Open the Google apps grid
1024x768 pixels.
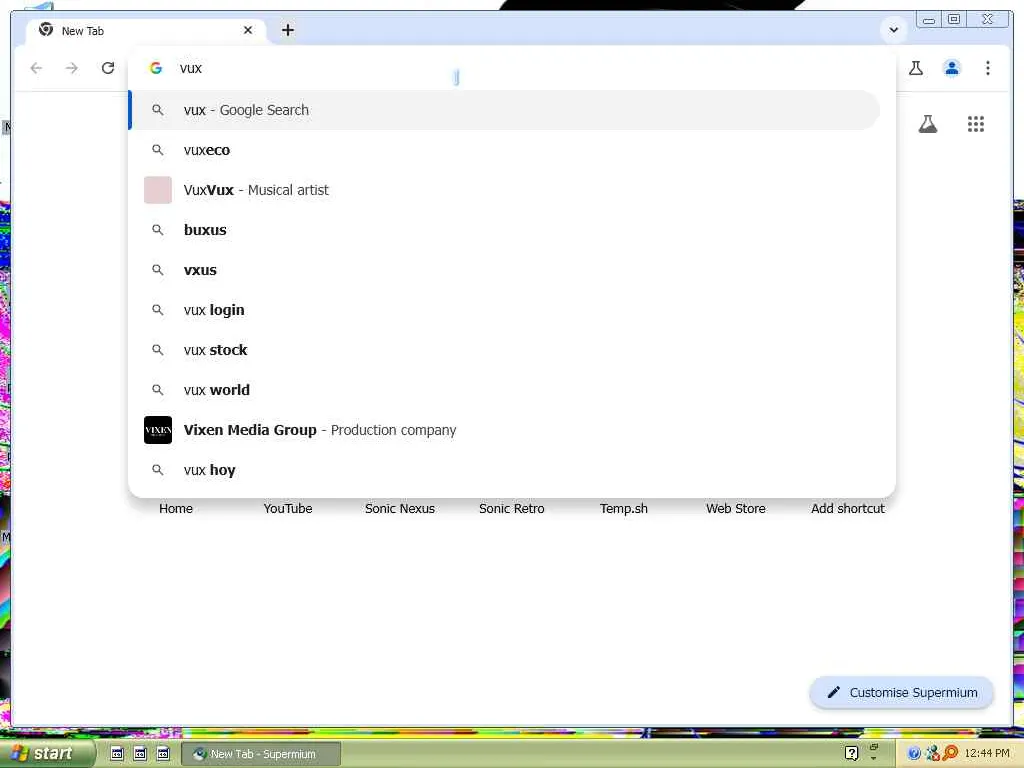pos(976,124)
